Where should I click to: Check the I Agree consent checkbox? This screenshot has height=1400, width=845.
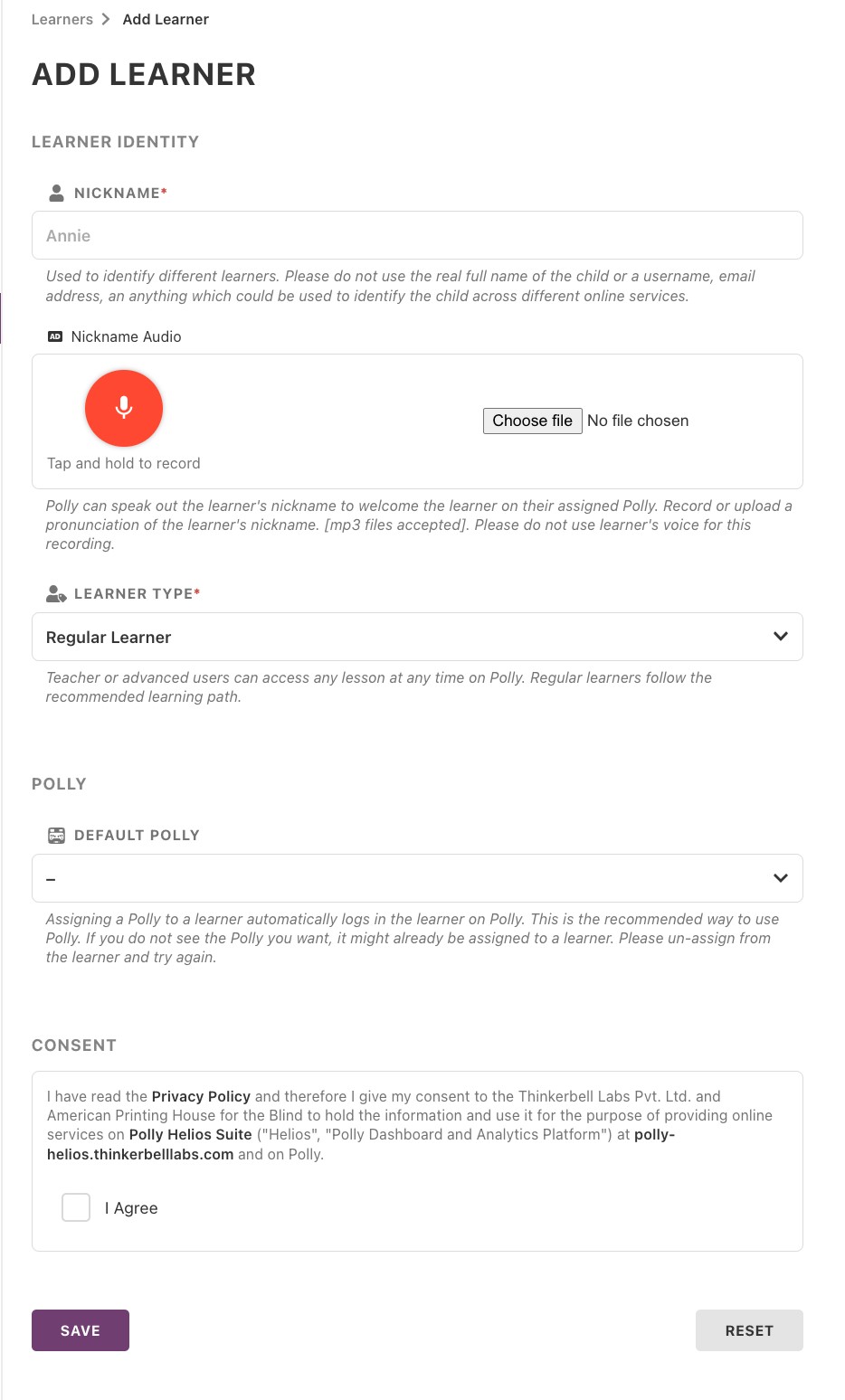pos(76,1207)
